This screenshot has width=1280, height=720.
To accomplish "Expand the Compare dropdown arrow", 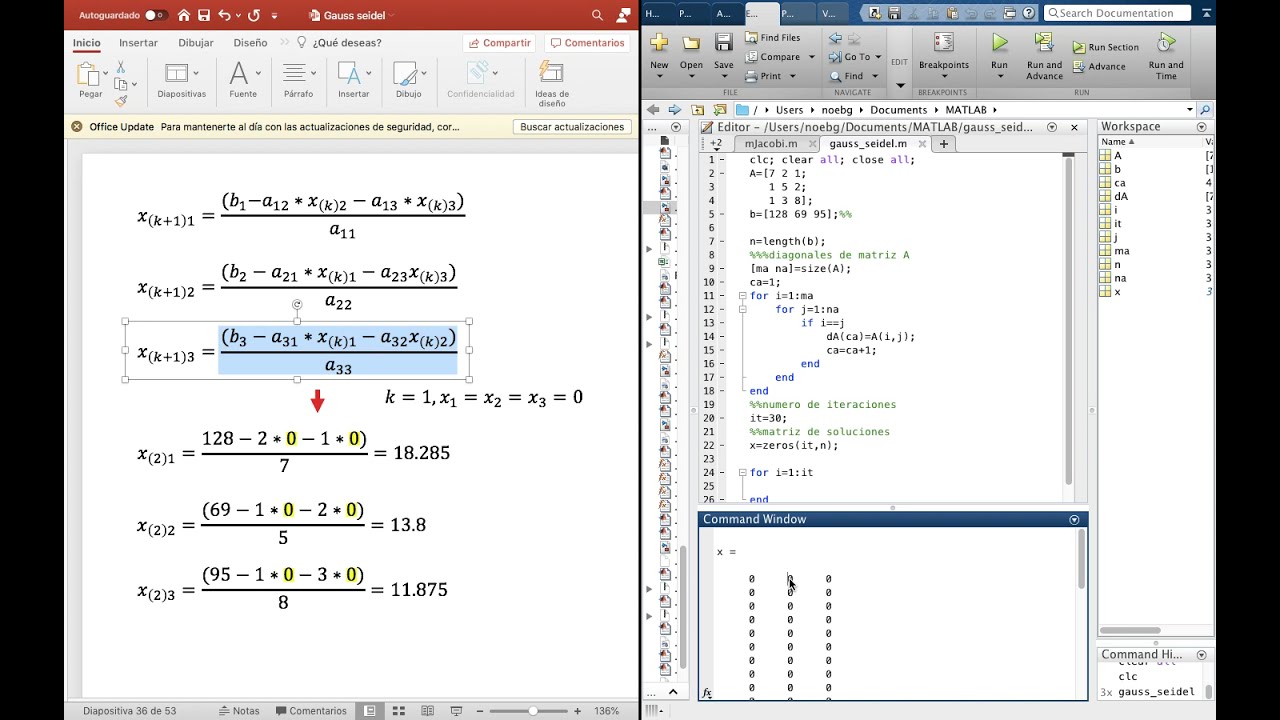I will tap(812, 57).
